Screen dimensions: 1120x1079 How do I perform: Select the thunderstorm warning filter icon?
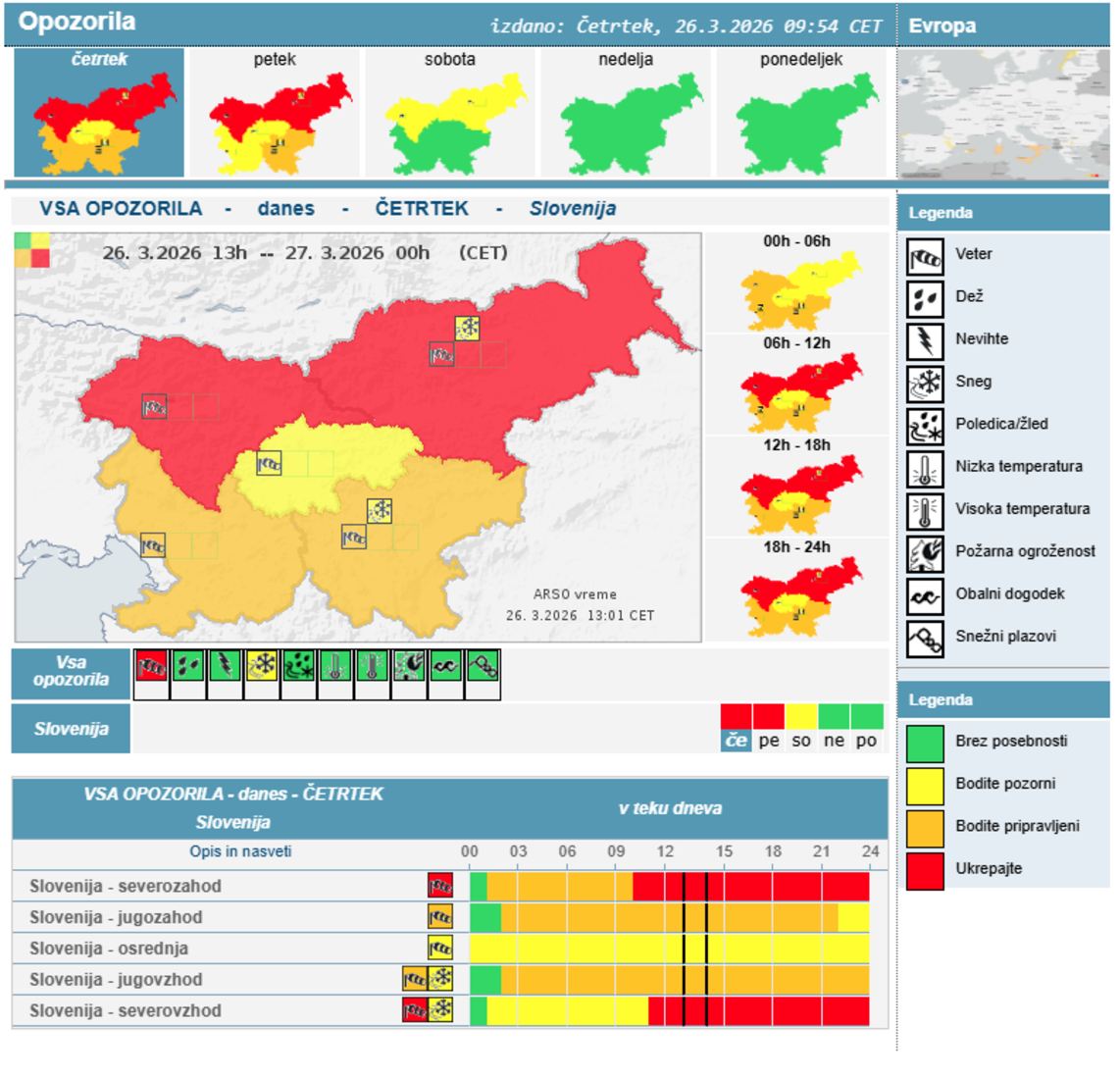point(226,666)
